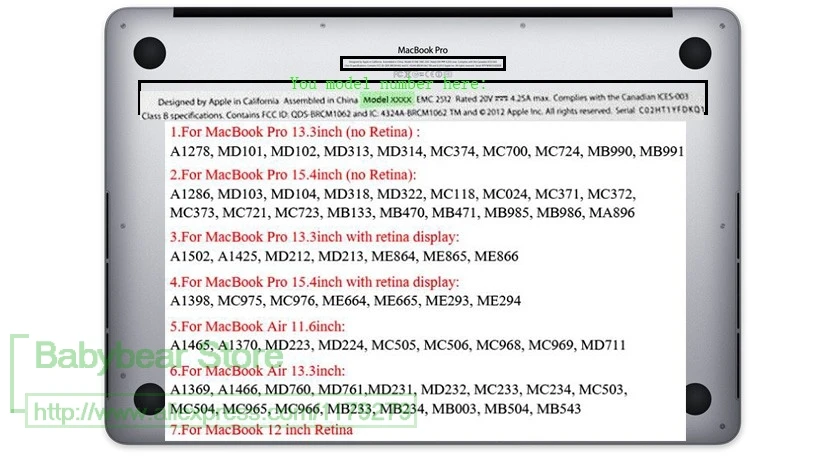Viewport: 840px width, 458px height.
Task: Select model number "A1398"
Action: click(x=190, y=301)
